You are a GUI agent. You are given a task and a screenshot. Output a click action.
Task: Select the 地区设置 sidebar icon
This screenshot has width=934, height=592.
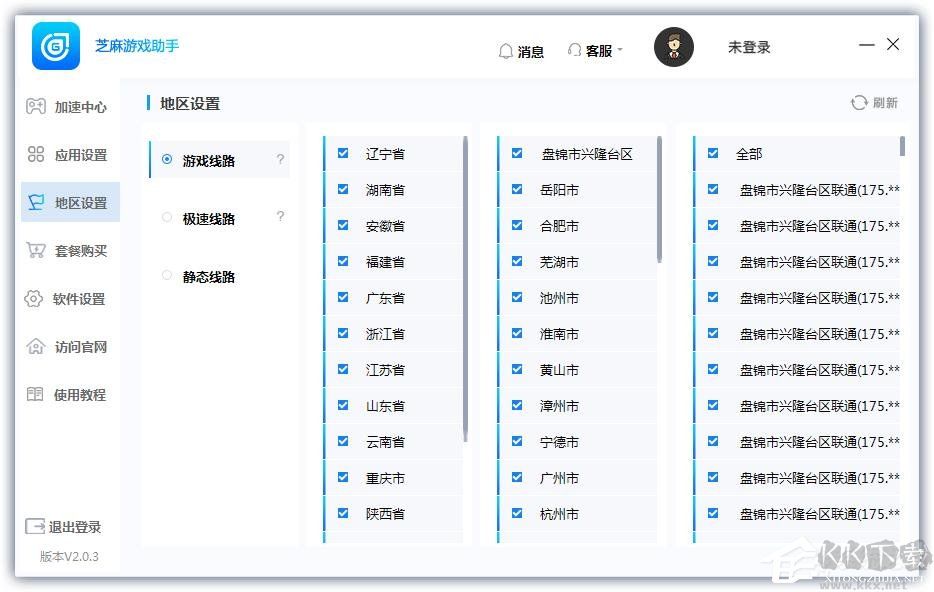click(35, 202)
